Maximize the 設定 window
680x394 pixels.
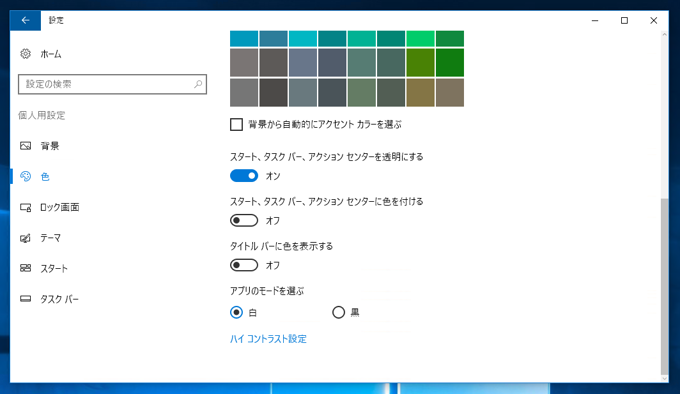point(624,20)
